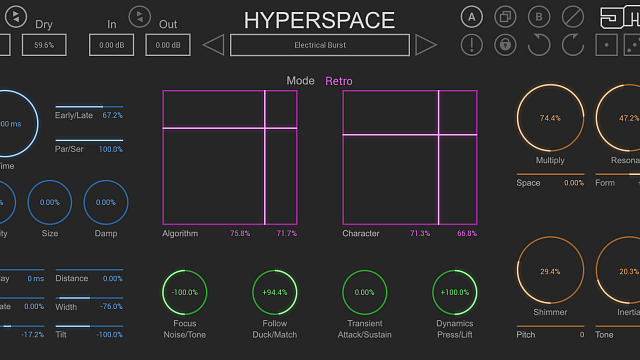The image size is (640, 360).
Task: Click the Algorithm 75.8% value
Action: pyautogui.click(x=240, y=233)
